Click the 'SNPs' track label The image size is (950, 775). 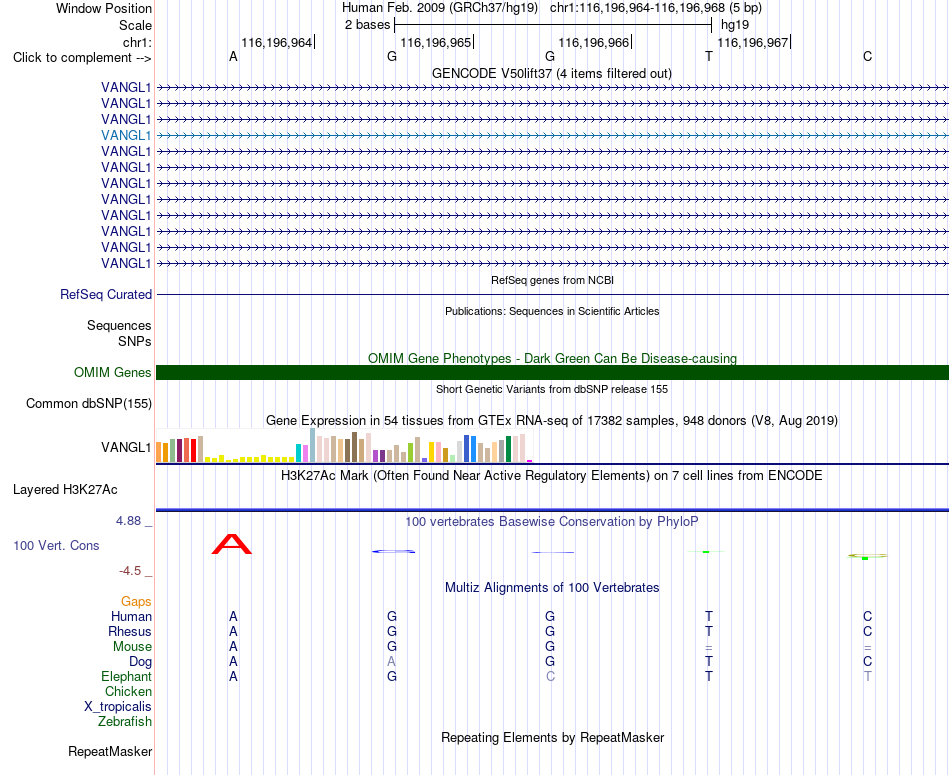135,341
